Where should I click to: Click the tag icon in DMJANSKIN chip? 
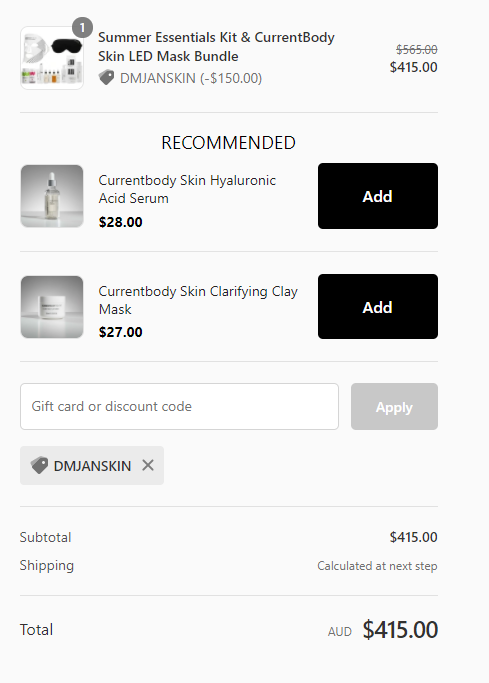[39, 465]
